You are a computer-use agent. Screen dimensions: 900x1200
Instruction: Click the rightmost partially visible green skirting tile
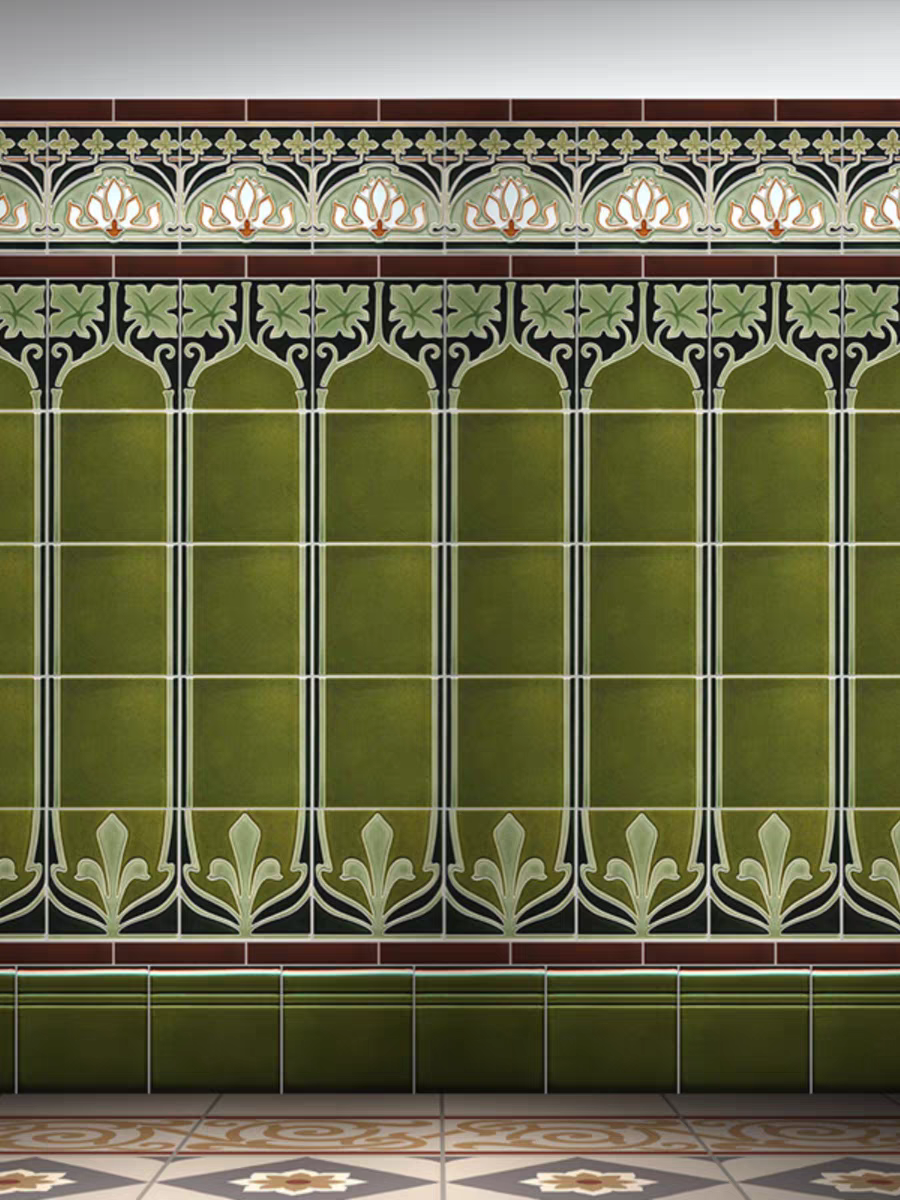click(856, 1030)
